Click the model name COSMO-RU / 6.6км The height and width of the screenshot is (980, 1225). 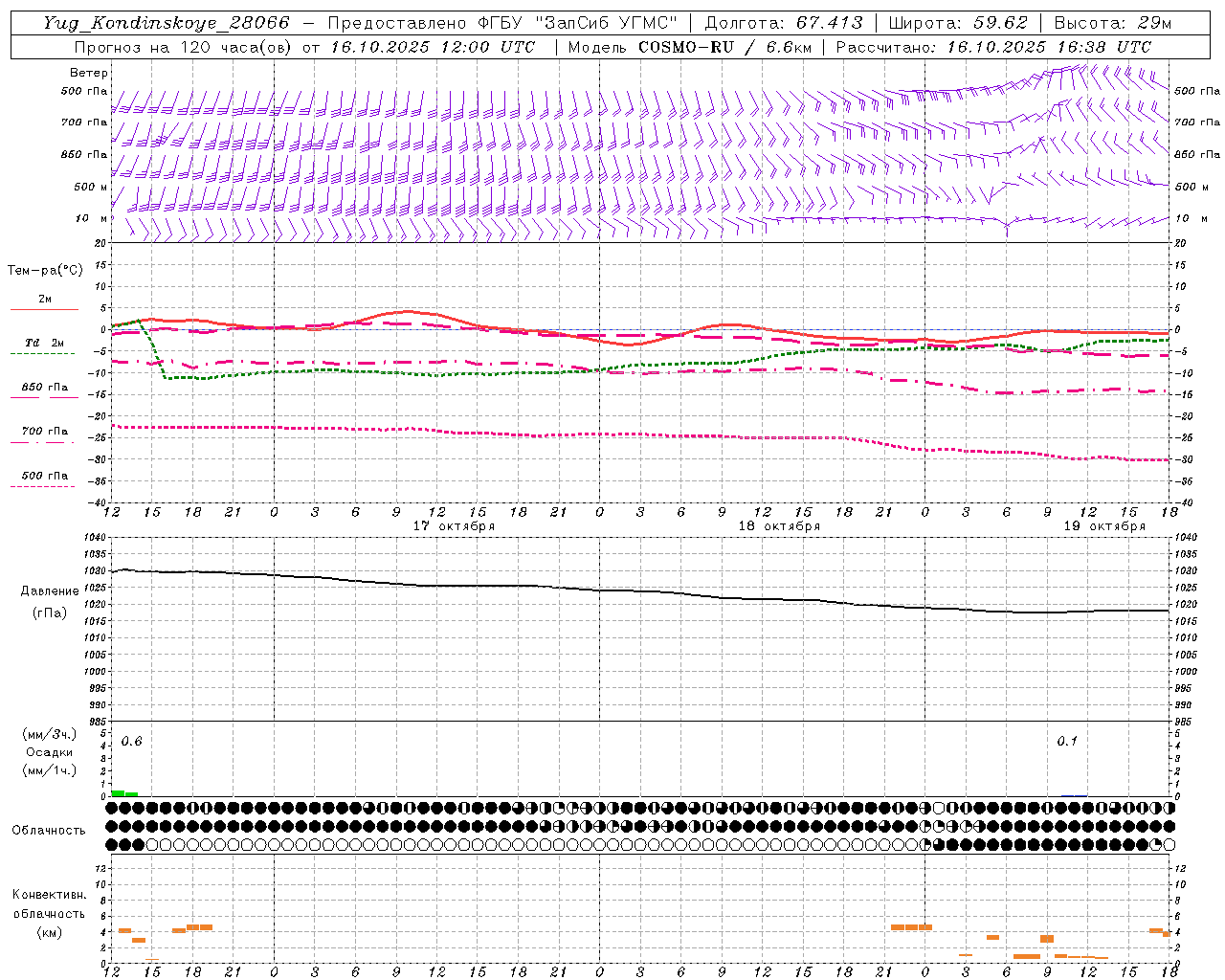click(x=724, y=46)
